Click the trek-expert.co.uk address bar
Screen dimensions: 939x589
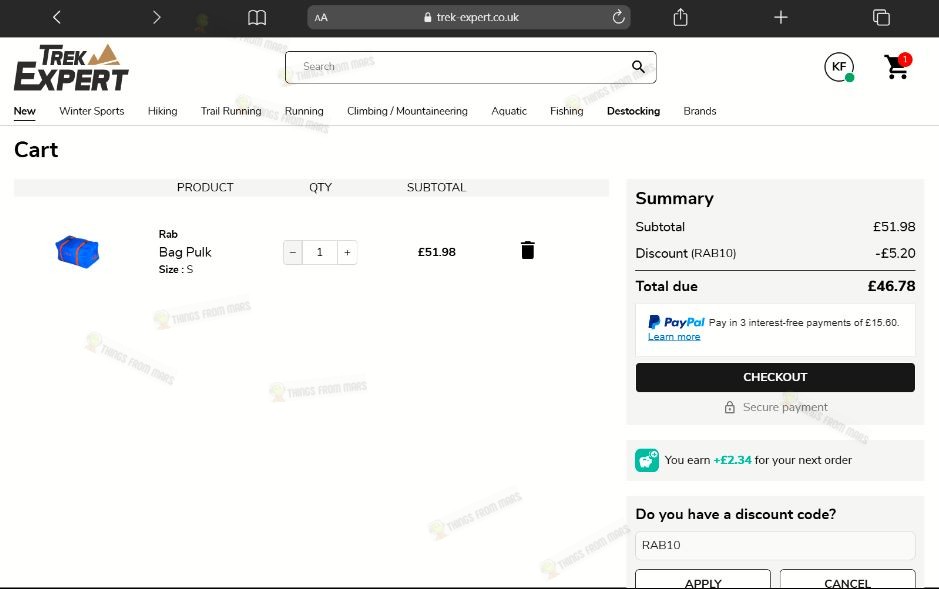click(469, 17)
